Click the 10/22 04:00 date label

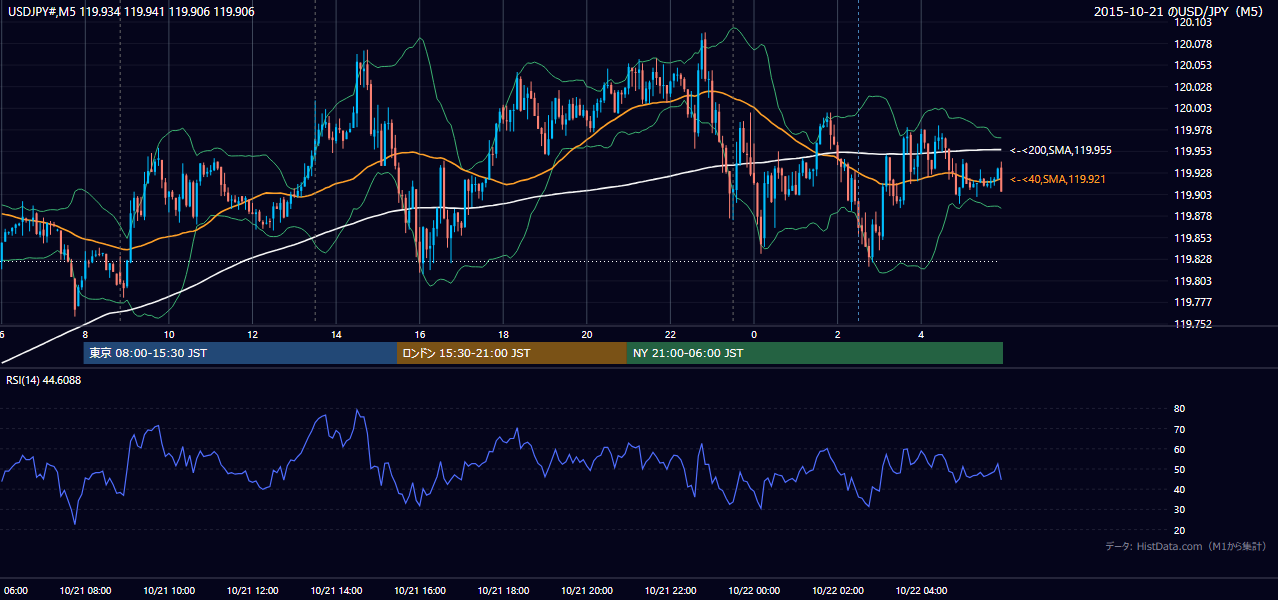[921, 590]
